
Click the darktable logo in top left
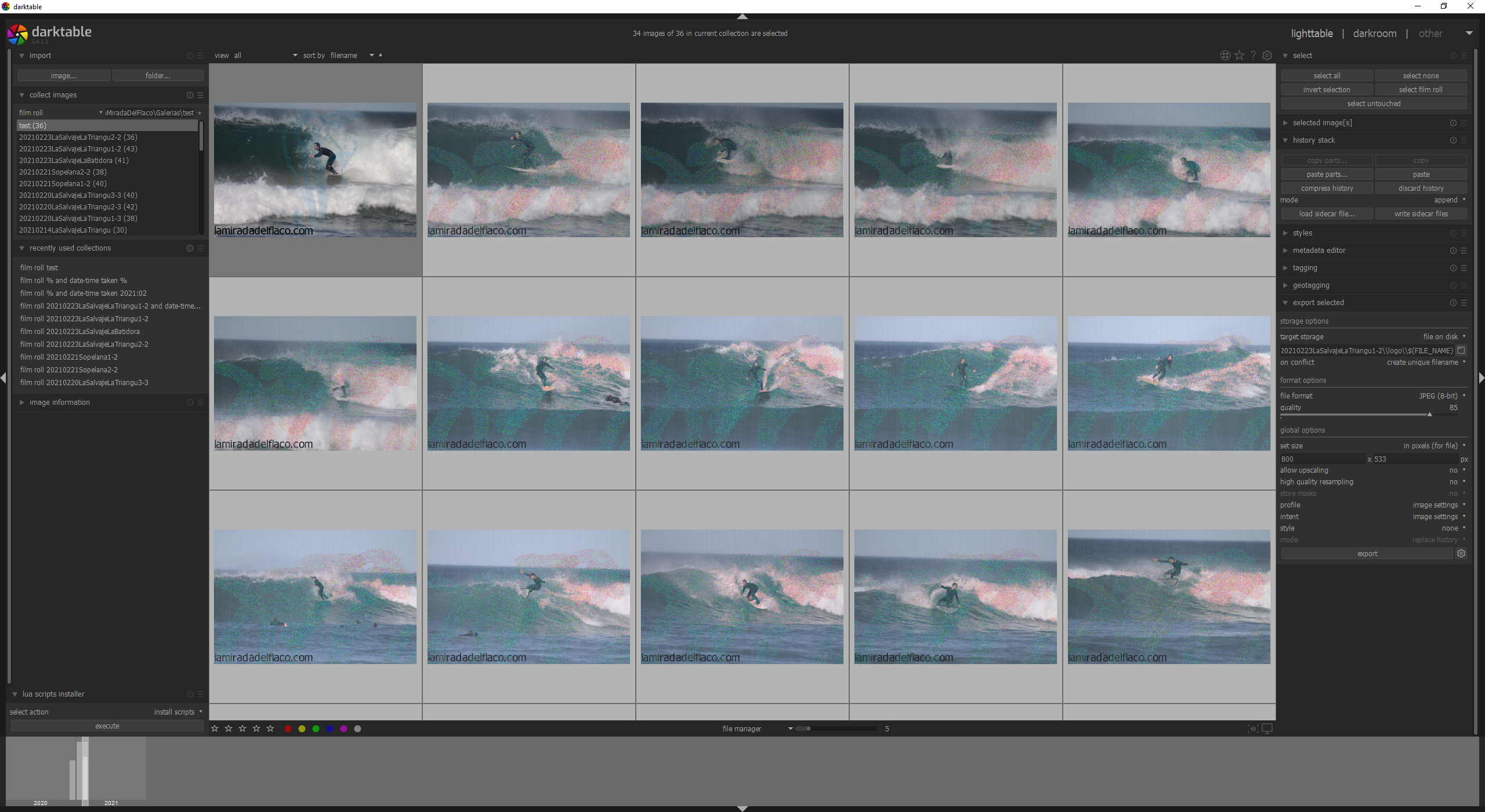[x=17, y=34]
